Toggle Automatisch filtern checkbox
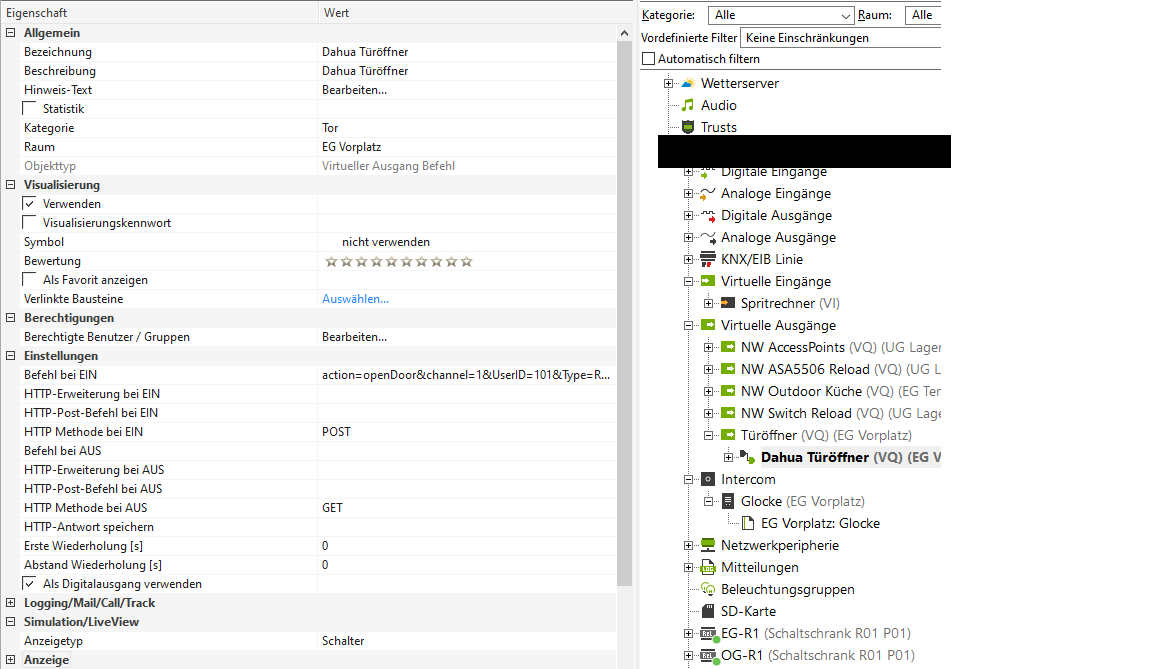The height and width of the screenshot is (669, 1152). point(648,59)
